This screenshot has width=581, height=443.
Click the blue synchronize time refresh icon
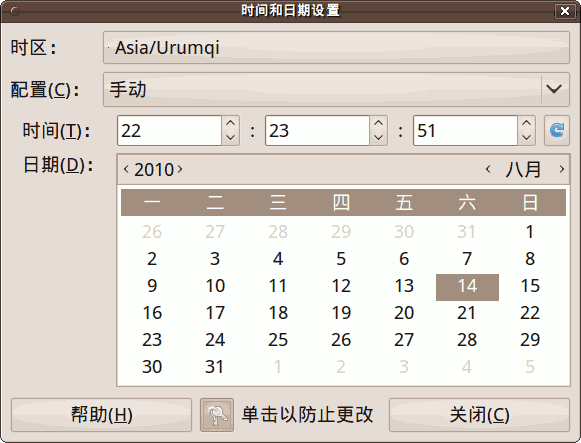coord(557,130)
